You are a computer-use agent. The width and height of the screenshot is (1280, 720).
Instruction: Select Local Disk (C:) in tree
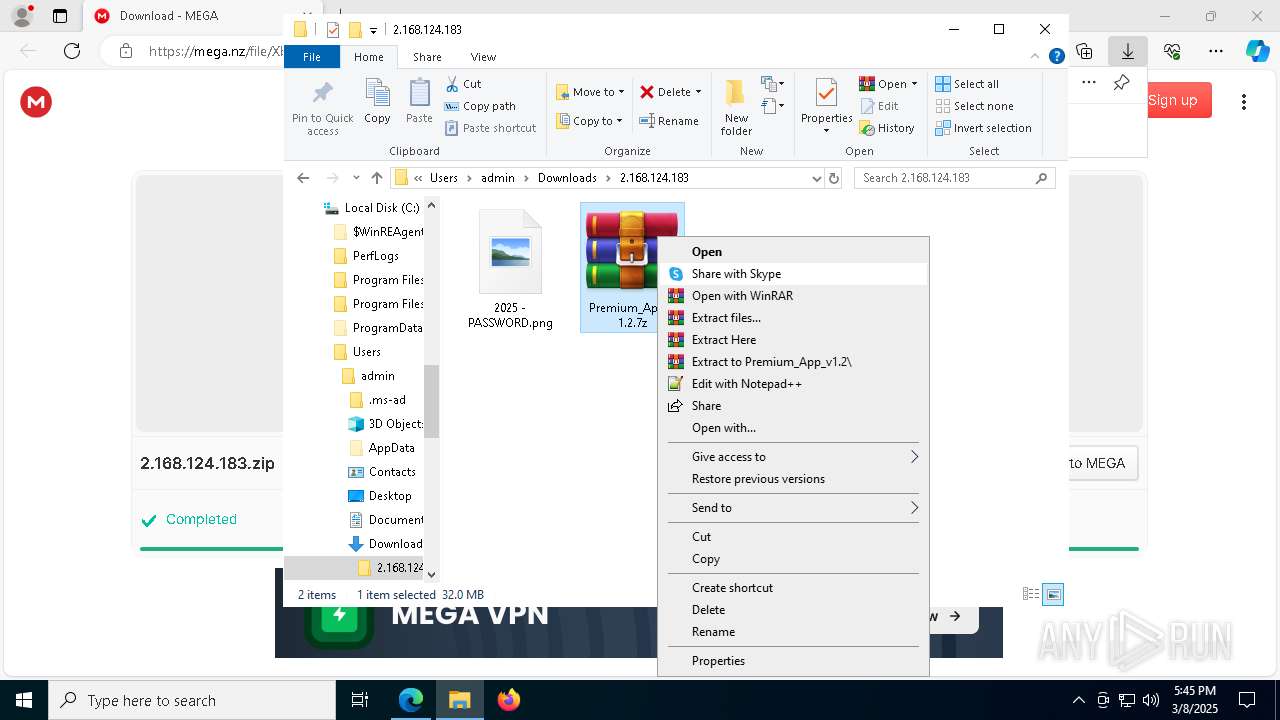click(372, 208)
